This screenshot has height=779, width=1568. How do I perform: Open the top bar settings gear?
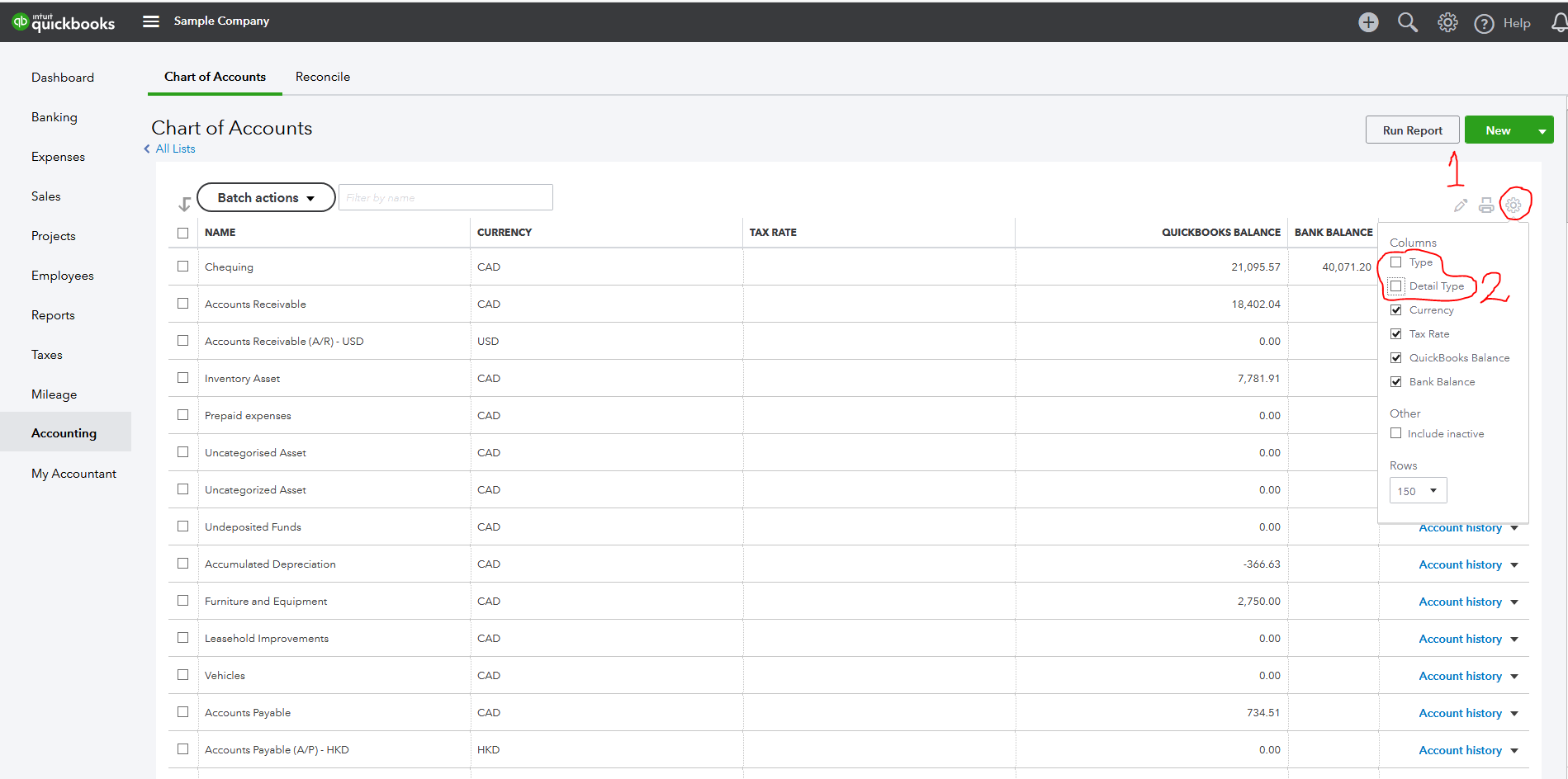(1447, 22)
